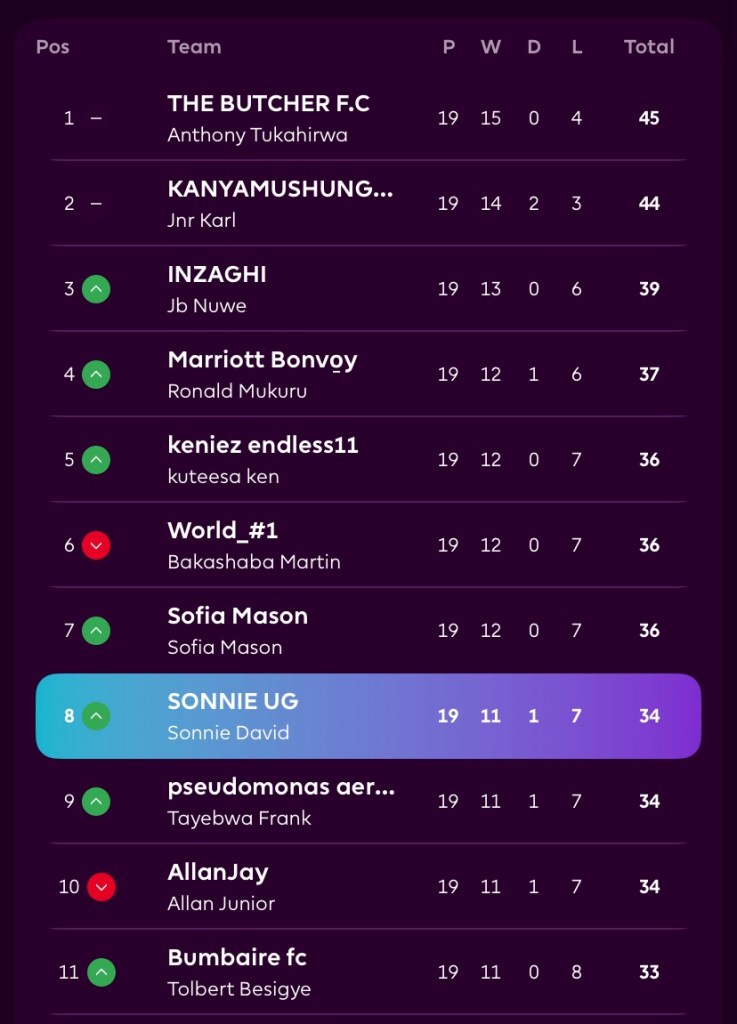Click SONNIE UG's green up-arrow icon

coord(96,716)
